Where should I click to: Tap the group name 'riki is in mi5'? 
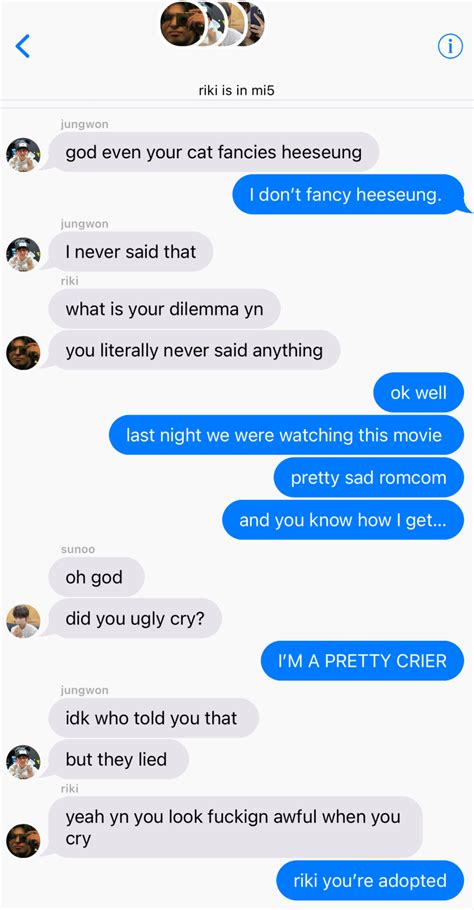tap(236, 92)
